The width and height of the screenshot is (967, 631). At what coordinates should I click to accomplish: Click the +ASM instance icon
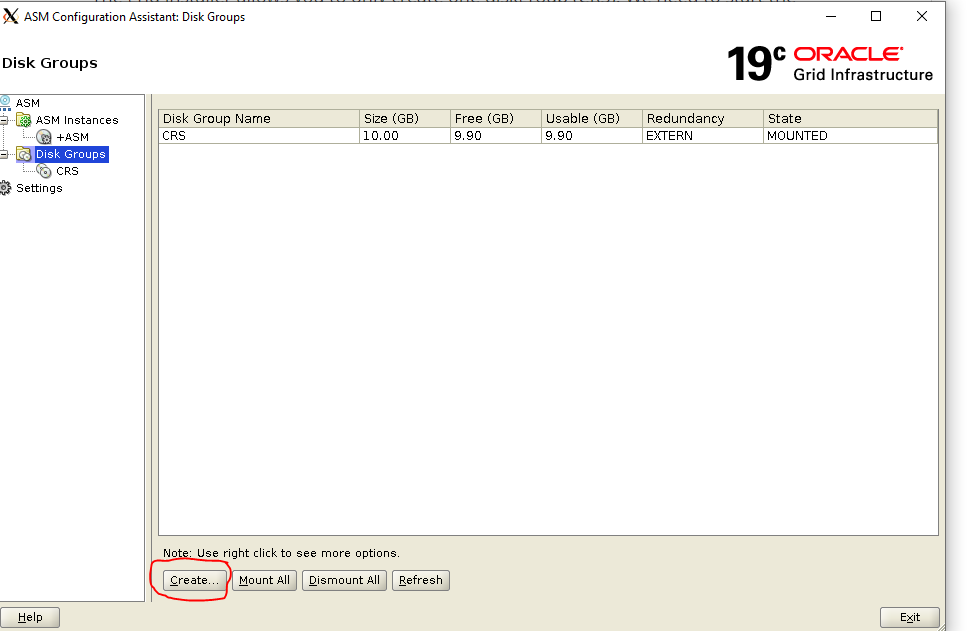(44, 137)
